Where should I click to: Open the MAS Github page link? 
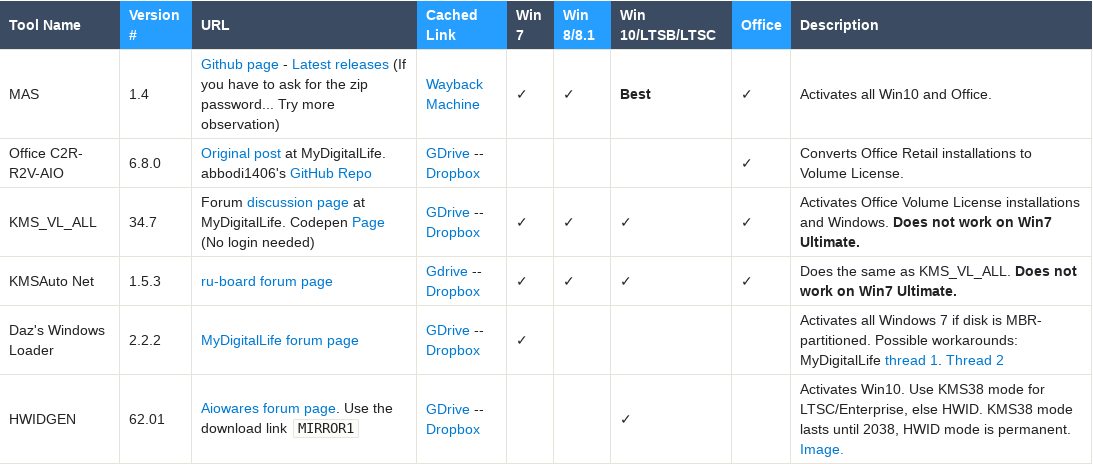click(240, 64)
